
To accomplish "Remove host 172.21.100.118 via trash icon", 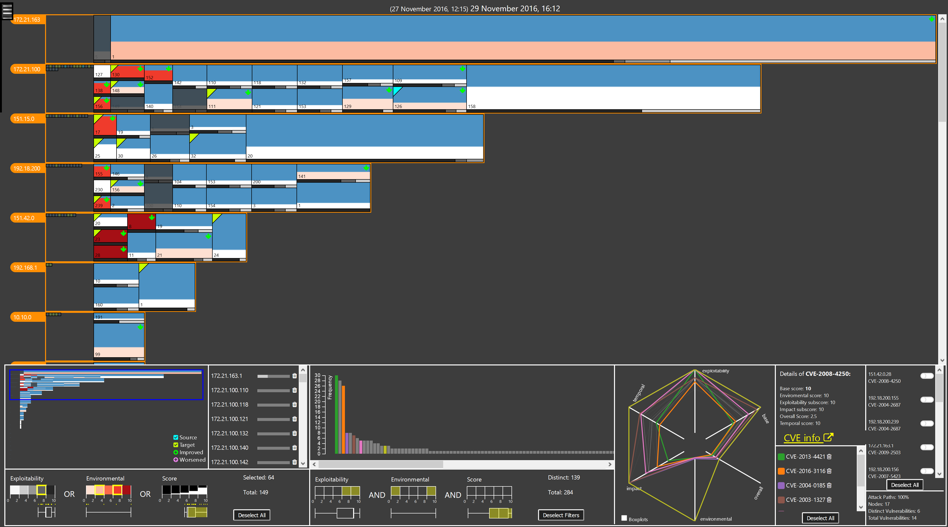I will click(294, 405).
